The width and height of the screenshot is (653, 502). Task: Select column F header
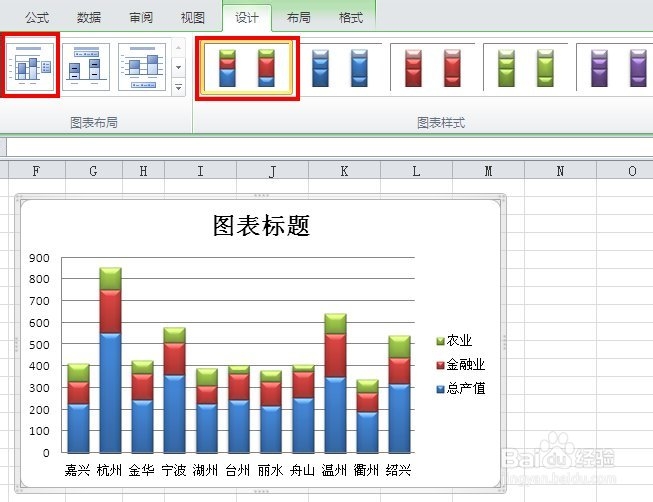point(37,171)
